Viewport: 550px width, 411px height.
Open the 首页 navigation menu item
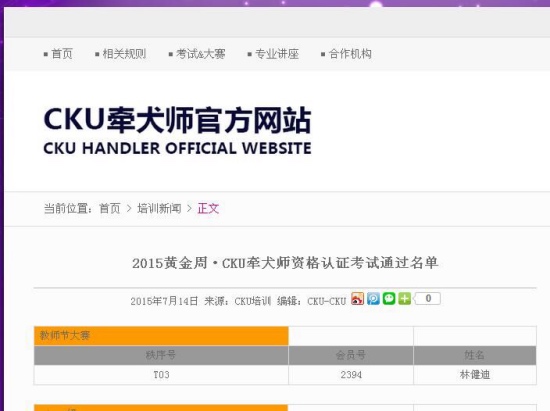pyautogui.click(x=62, y=54)
